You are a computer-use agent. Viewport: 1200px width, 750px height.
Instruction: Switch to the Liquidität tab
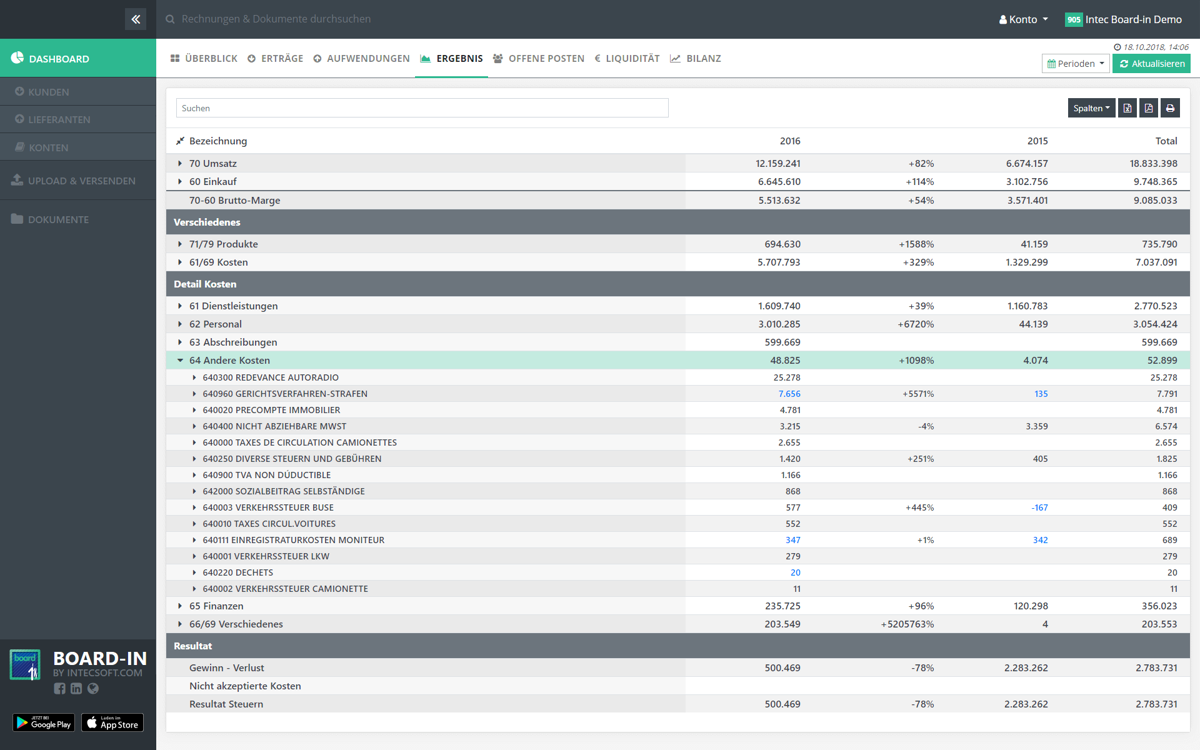click(x=627, y=59)
